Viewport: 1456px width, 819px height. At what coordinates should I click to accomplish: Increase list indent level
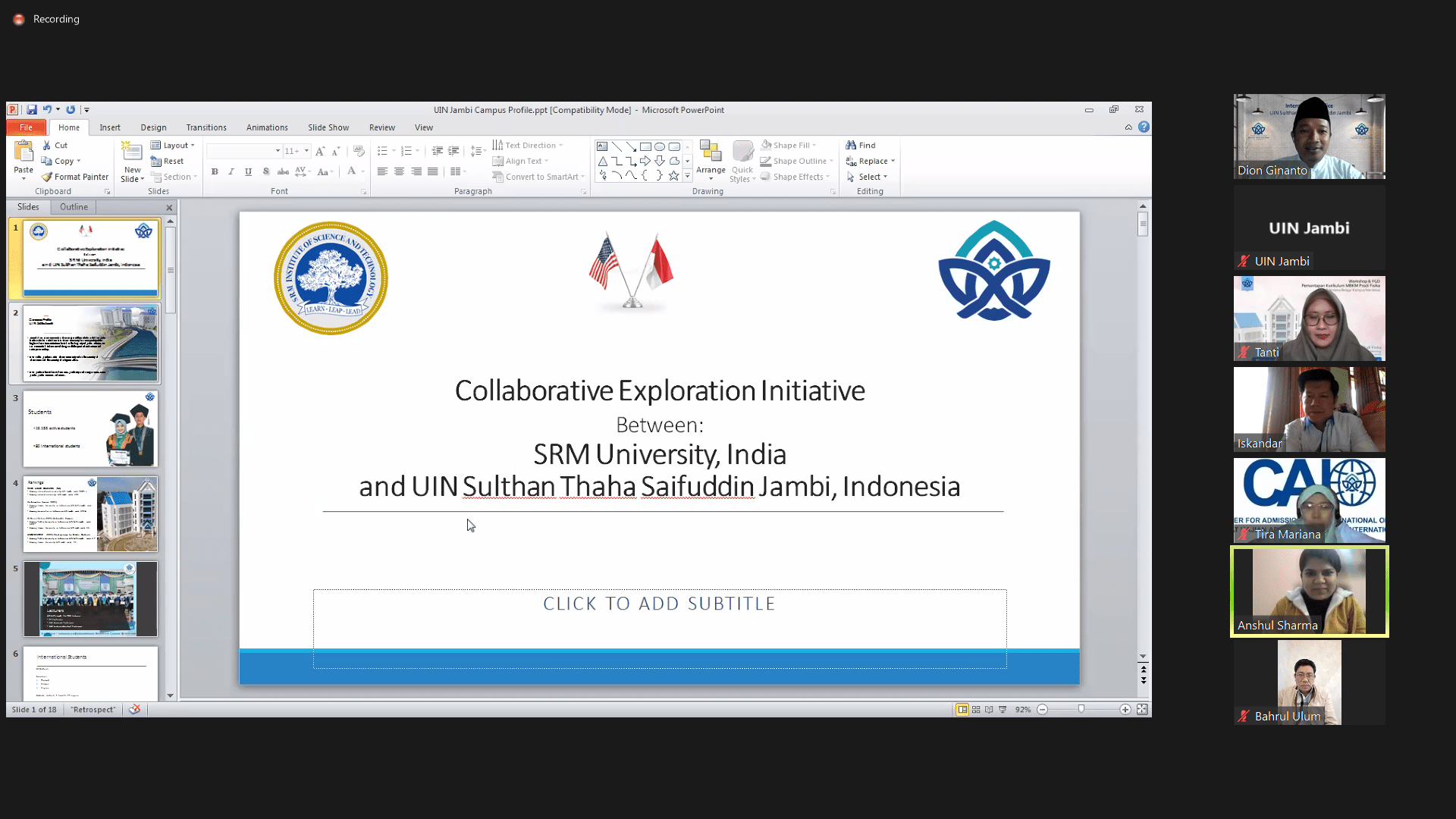453,151
